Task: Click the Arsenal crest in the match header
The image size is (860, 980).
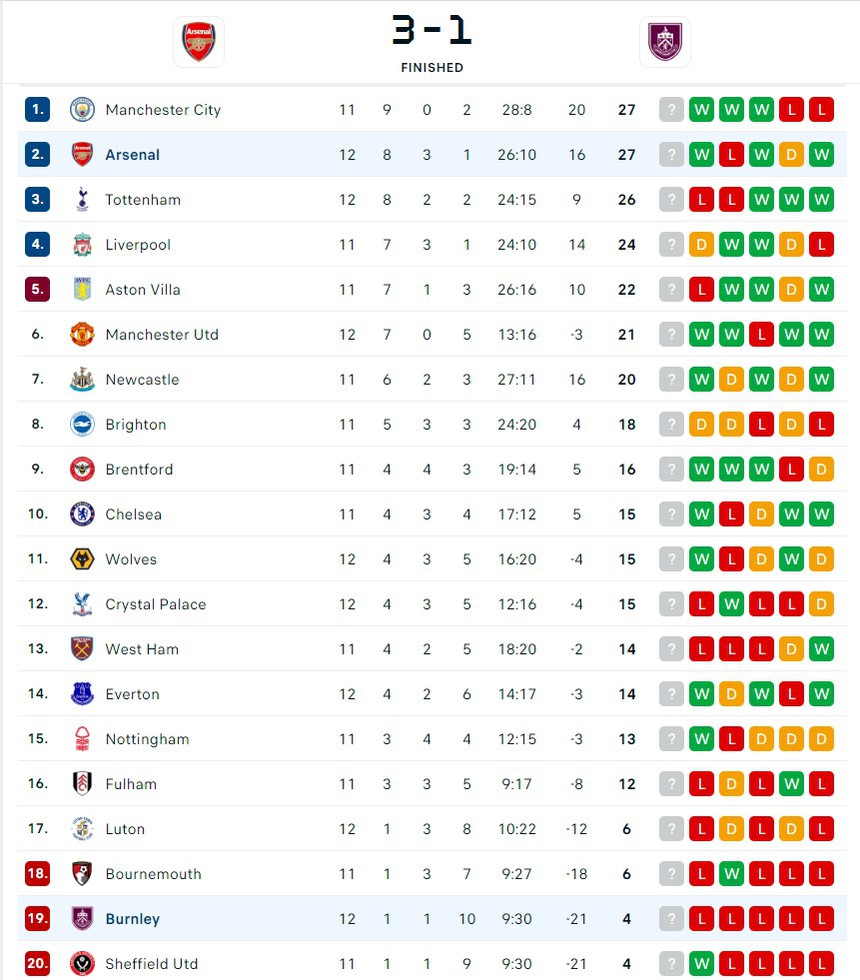Action: coord(199,42)
